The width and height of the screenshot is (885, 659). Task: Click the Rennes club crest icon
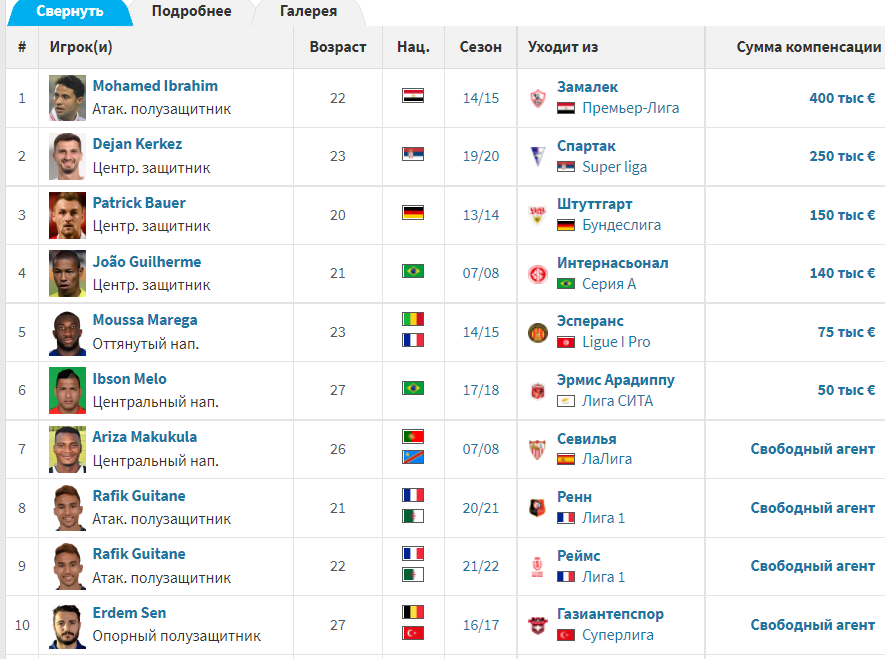(x=537, y=508)
